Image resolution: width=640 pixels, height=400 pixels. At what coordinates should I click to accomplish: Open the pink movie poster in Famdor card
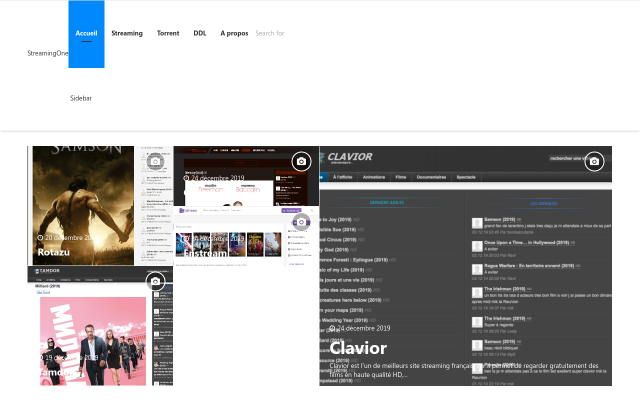tap(93, 341)
